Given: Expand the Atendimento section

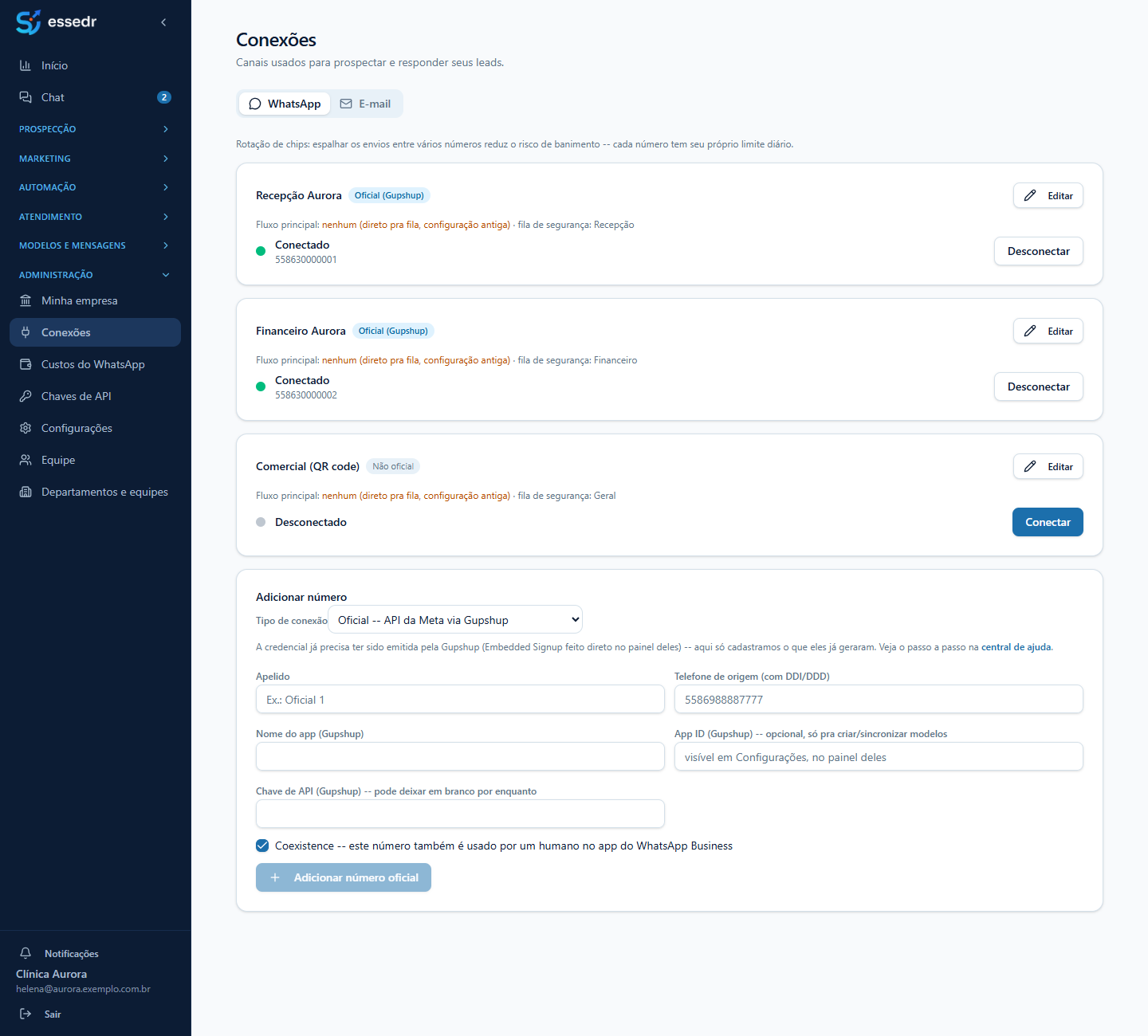Looking at the screenshot, I should pos(95,217).
